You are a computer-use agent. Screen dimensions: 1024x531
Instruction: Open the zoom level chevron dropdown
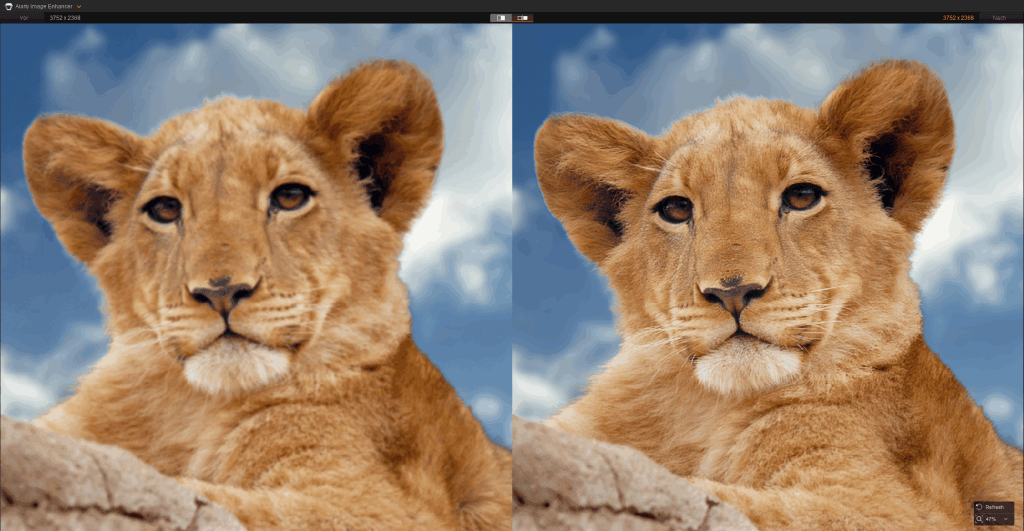(x=1005, y=519)
